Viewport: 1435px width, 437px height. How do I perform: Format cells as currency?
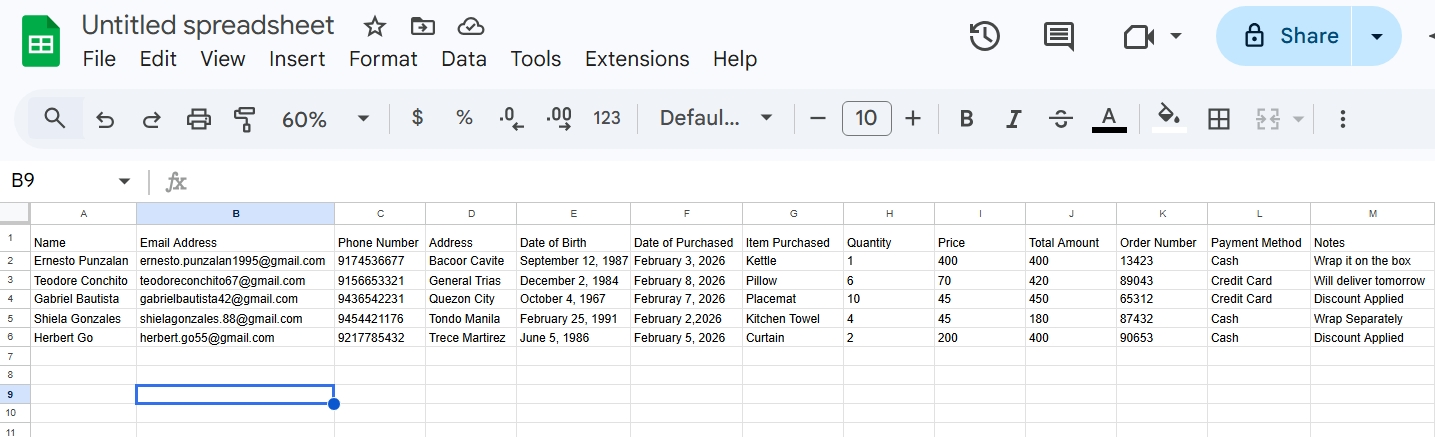pos(418,118)
